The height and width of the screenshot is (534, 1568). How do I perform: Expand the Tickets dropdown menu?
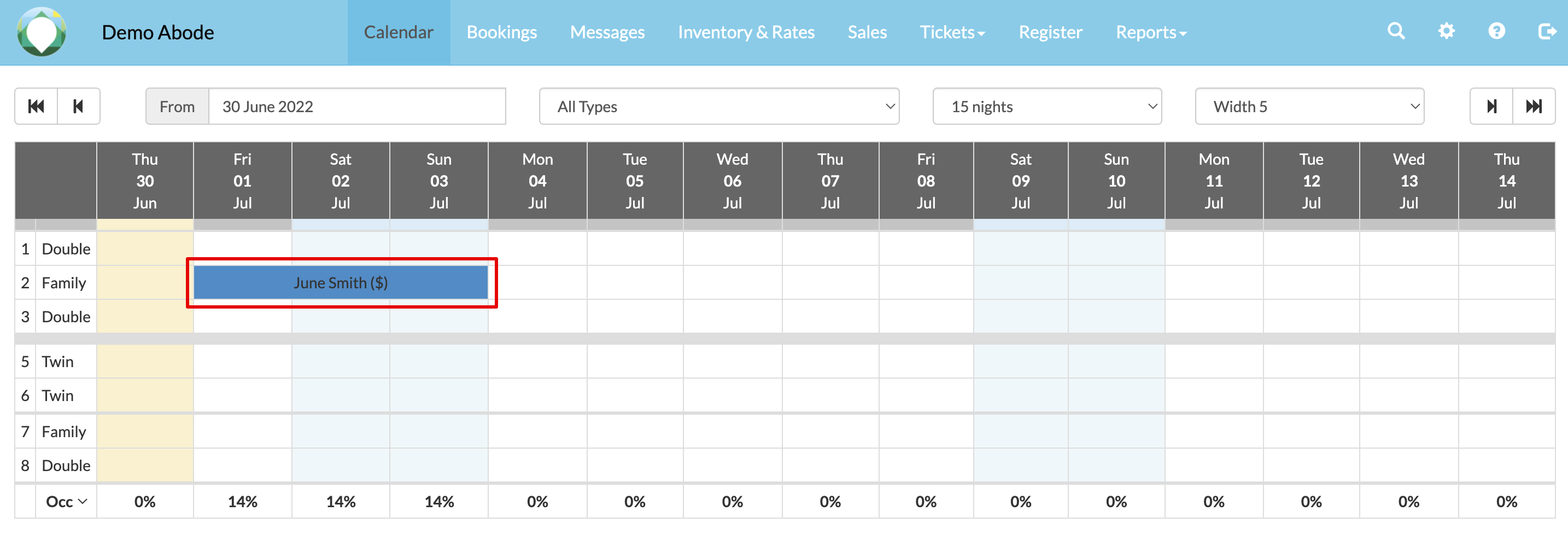[952, 32]
